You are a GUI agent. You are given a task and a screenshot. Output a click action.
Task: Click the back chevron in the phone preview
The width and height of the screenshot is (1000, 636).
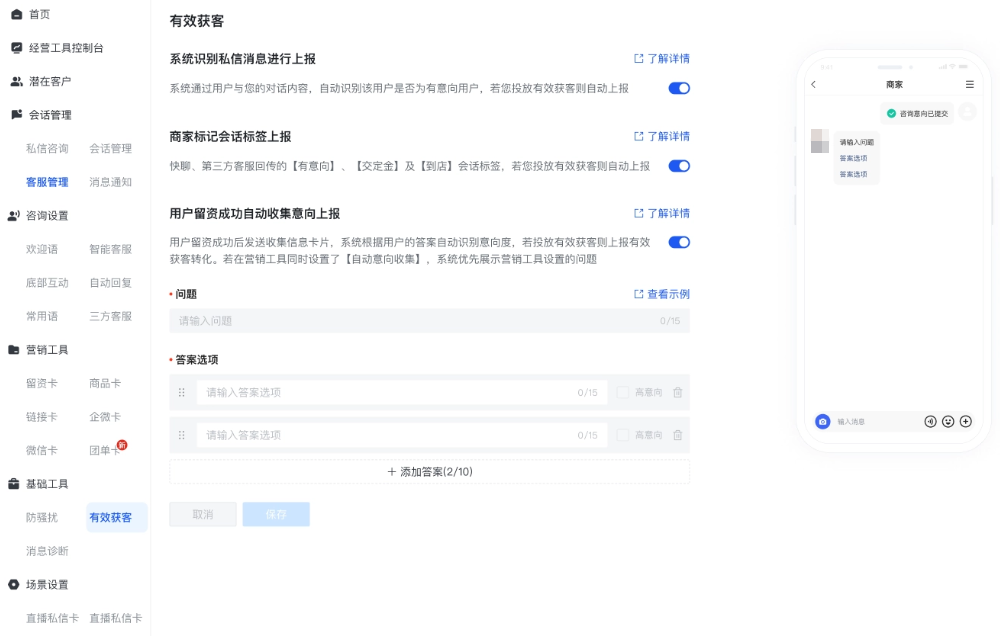pyautogui.click(x=812, y=84)
